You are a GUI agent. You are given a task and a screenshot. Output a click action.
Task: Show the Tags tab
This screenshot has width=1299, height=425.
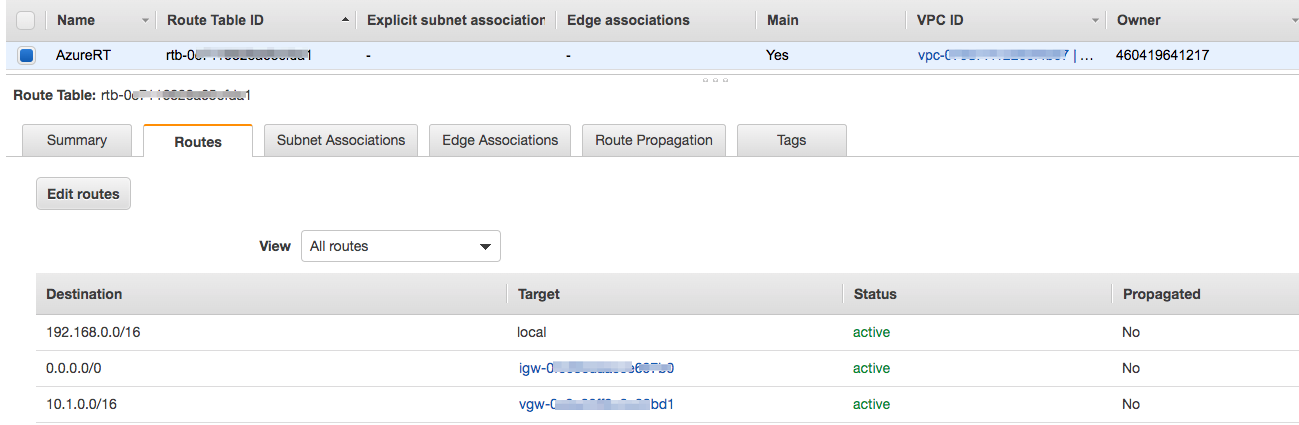click(x=791, y=140)
